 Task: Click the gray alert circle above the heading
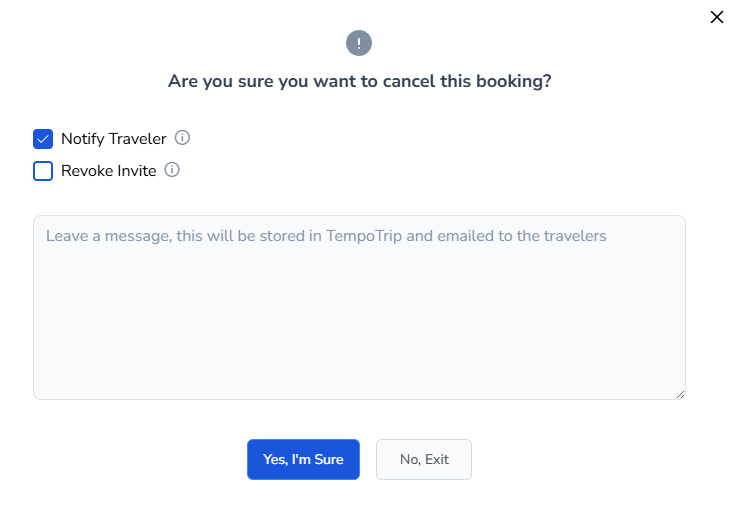pos(359,43)
